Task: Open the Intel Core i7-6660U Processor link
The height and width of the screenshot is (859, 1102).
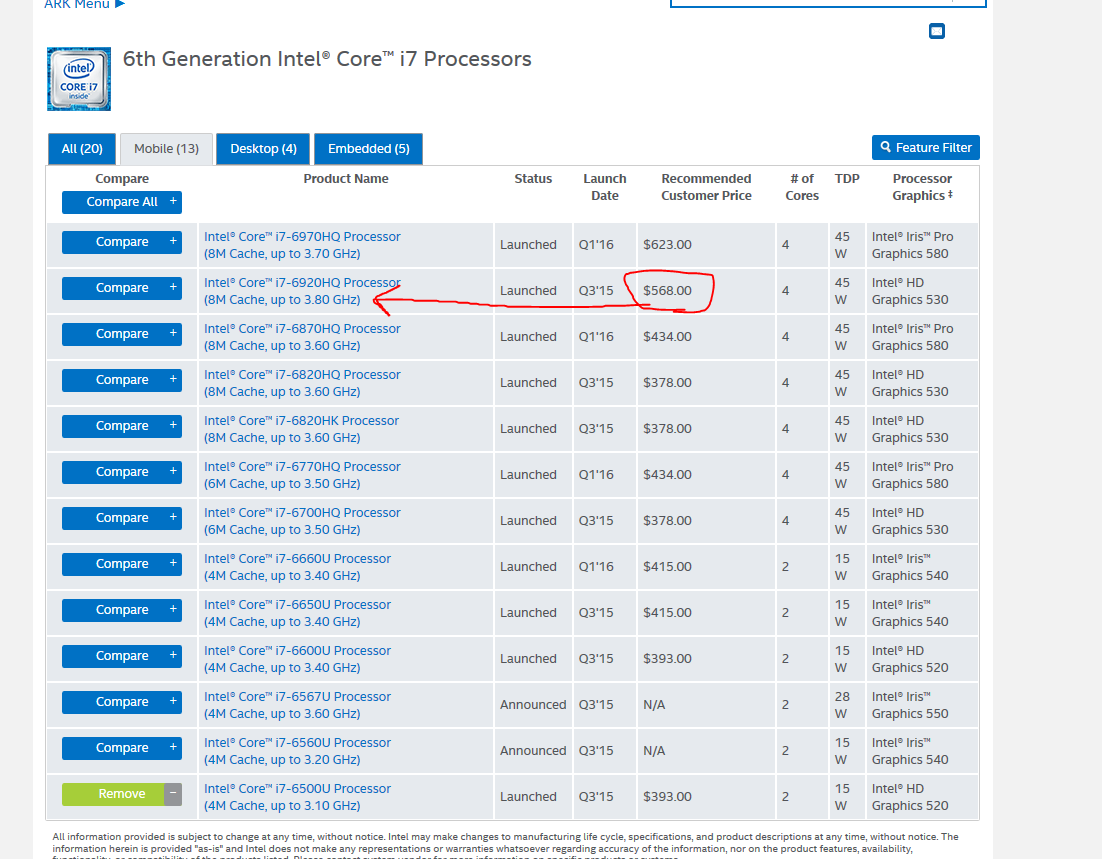Action: pos(297,567)
